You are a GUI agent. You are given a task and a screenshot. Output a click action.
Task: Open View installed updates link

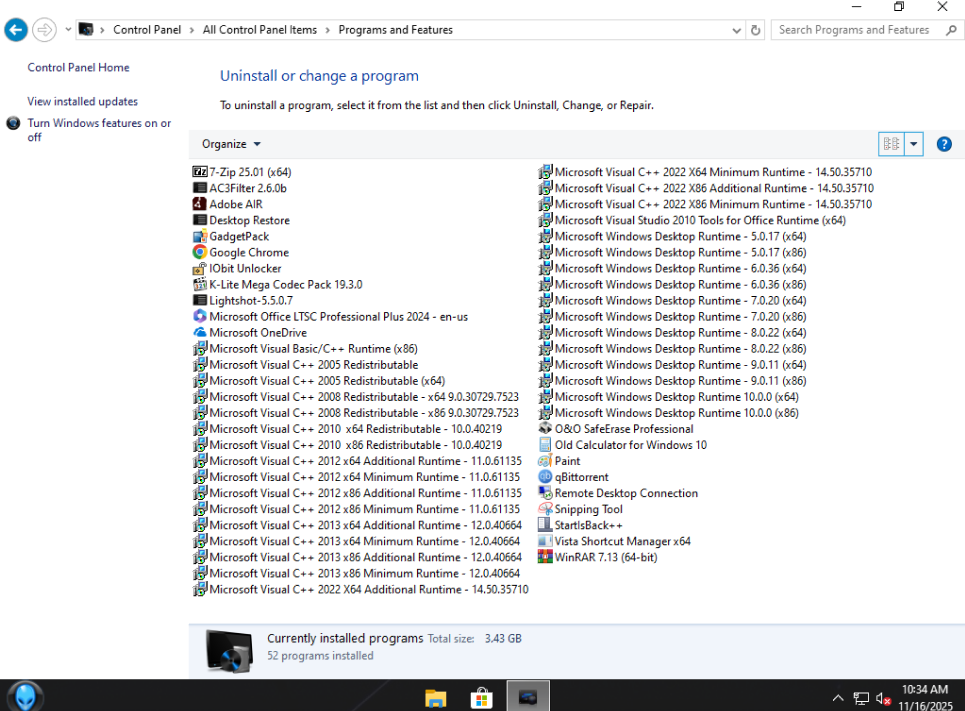82,101
